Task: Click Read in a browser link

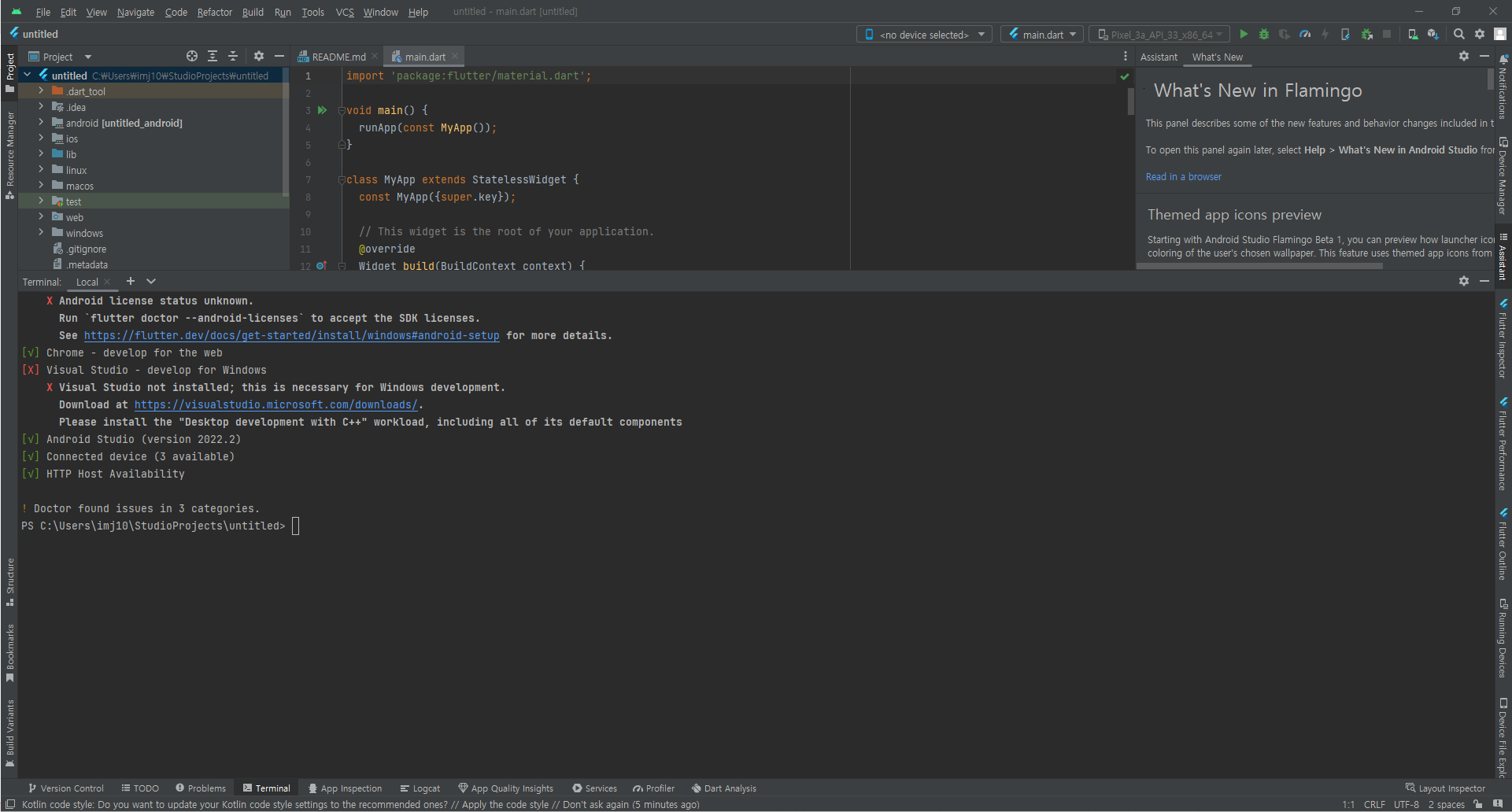Action: (1183, 176)
